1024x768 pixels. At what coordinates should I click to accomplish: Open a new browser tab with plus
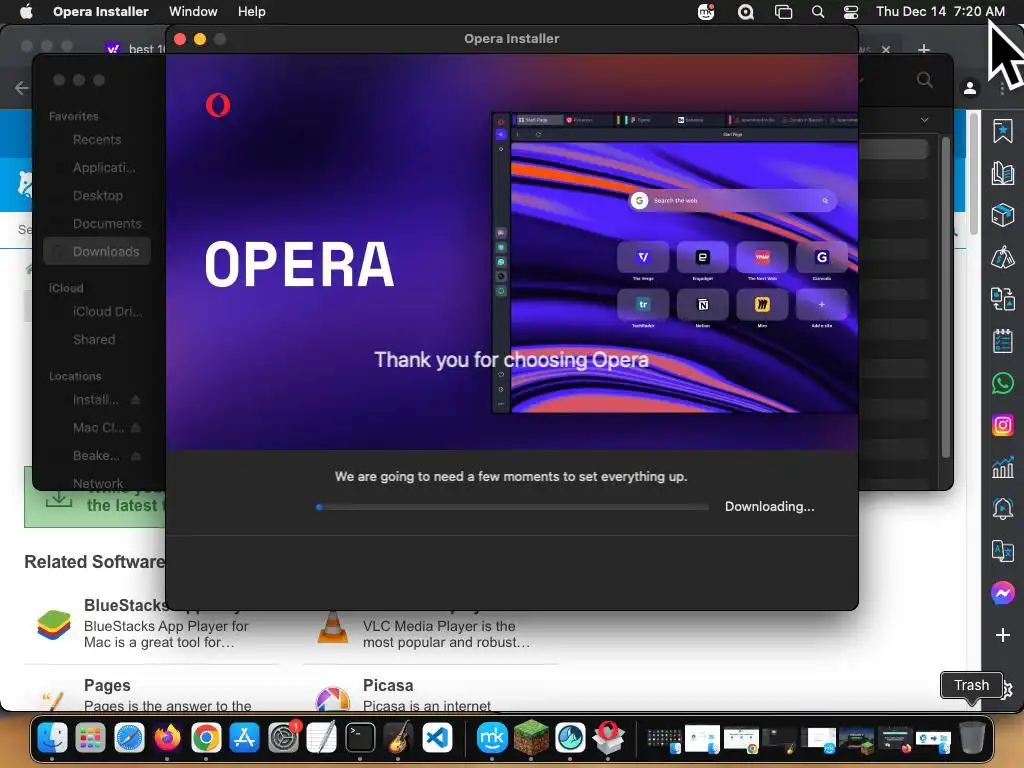[923, 50]
